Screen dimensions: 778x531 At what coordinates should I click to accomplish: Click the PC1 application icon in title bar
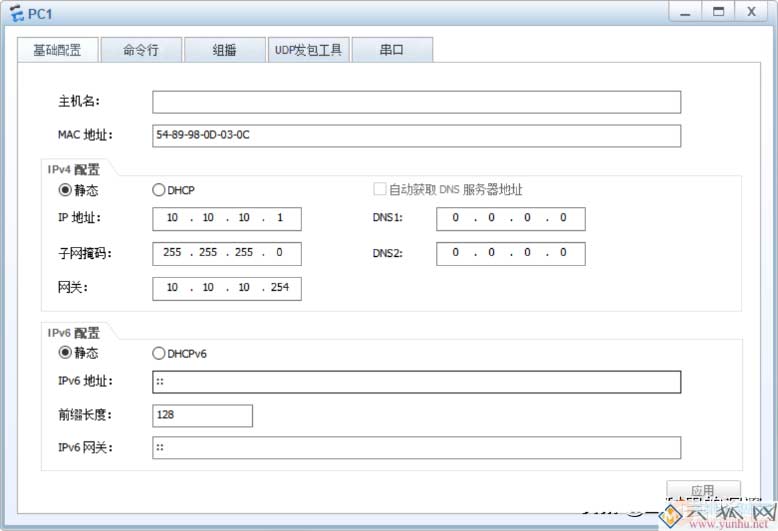[x=16, y=12]
